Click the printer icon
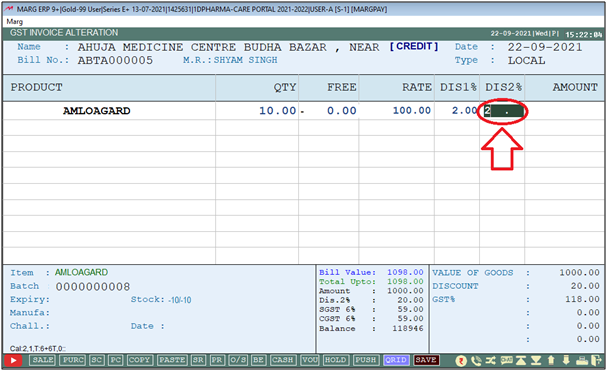 (x=582, y=361)
